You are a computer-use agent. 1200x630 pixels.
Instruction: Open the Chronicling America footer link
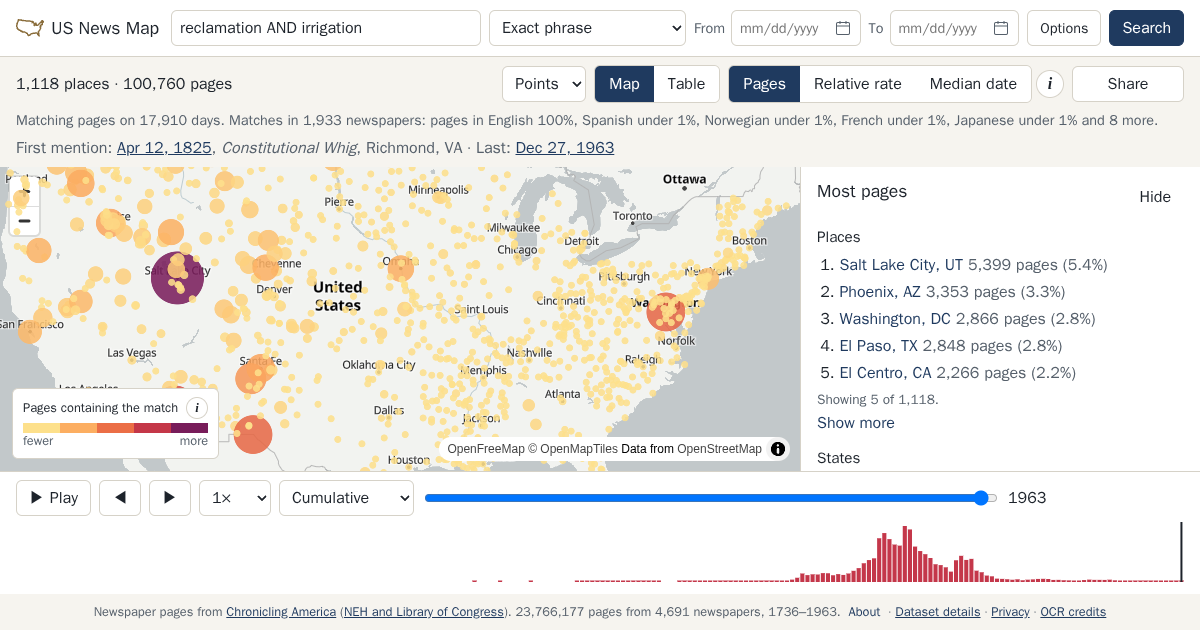(x=281, y=612)
